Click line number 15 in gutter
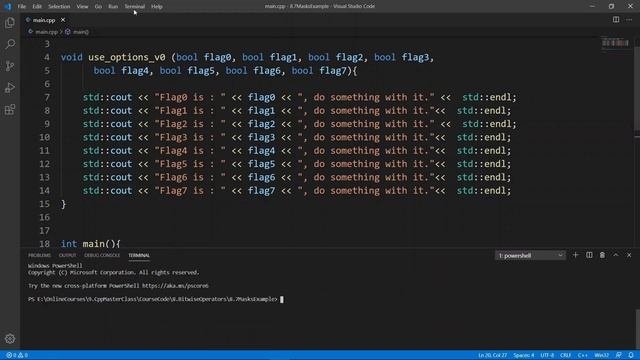 [x=44, y=204]
